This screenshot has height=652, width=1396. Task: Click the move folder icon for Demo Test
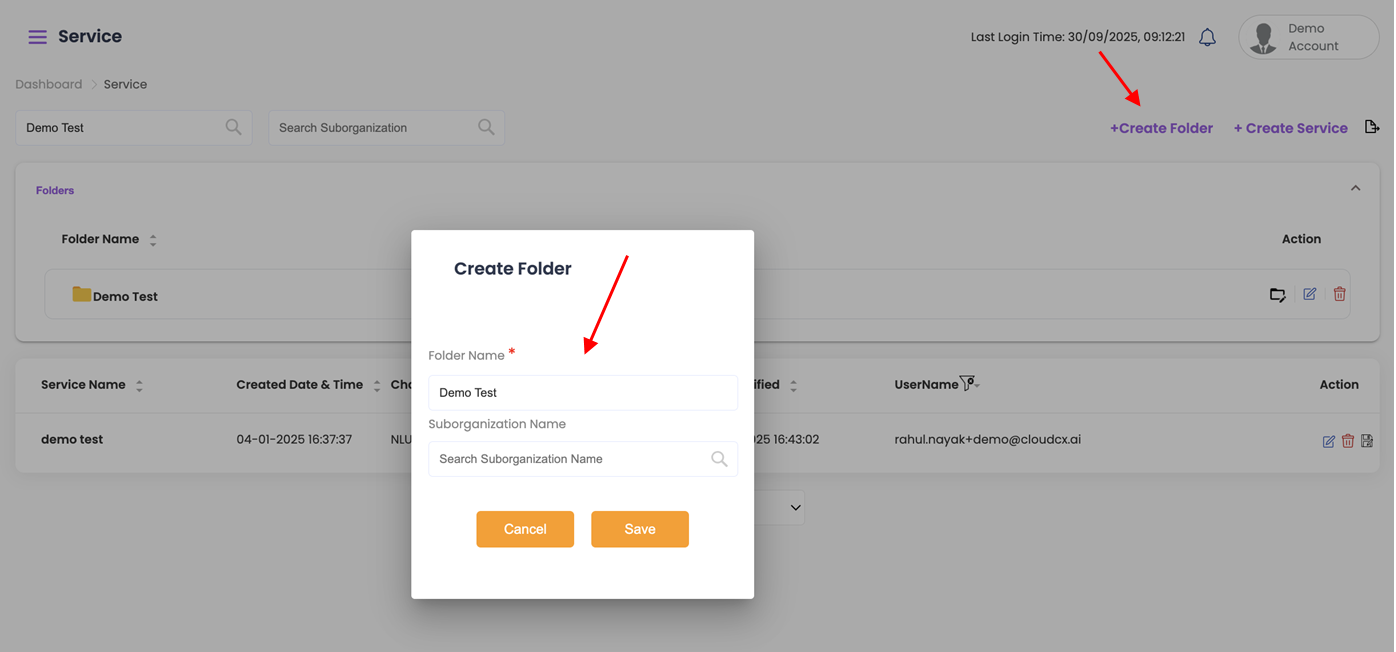1278,295
